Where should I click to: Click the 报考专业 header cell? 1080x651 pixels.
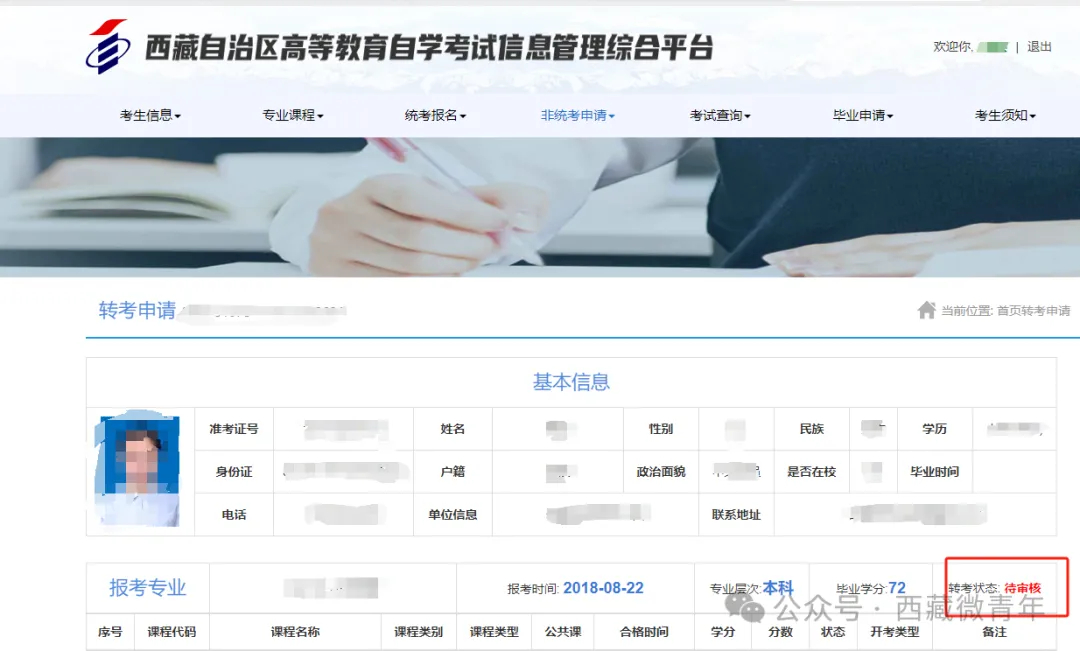pos(148,588)
